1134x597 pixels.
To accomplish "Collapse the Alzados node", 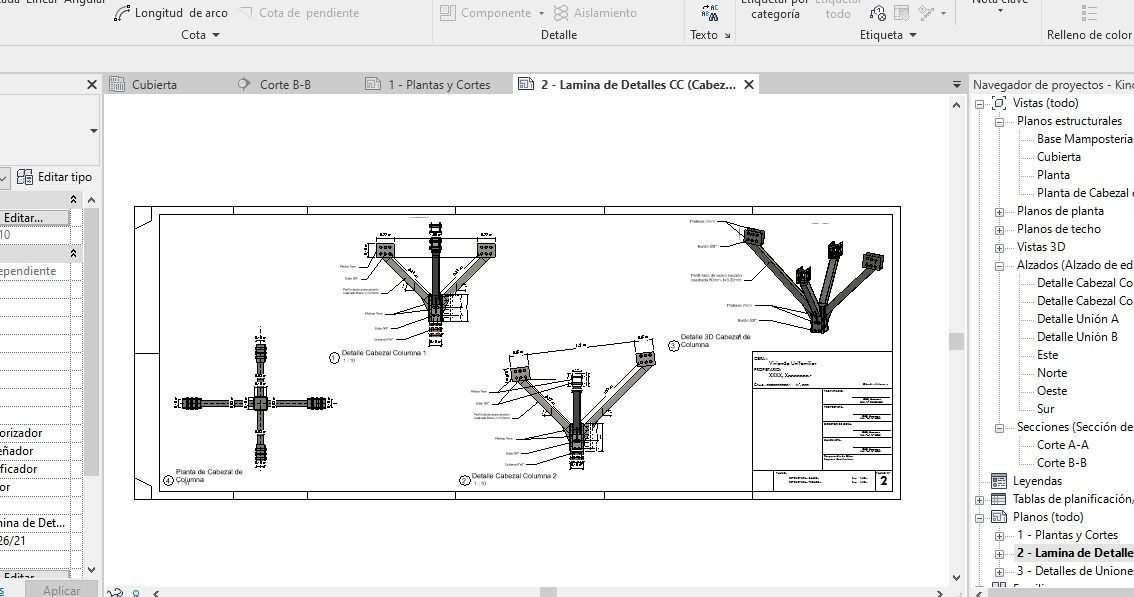I will coord(999,266).
